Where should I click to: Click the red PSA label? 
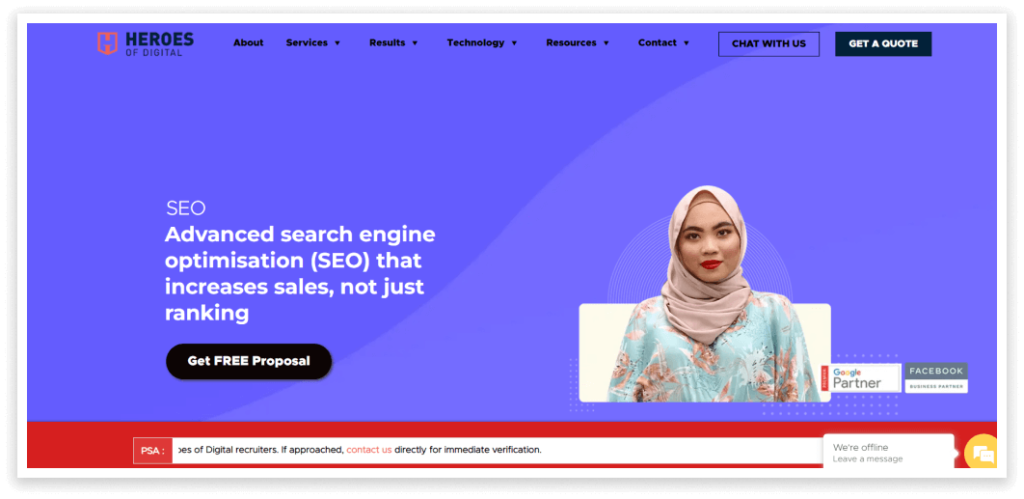[153, 450]
